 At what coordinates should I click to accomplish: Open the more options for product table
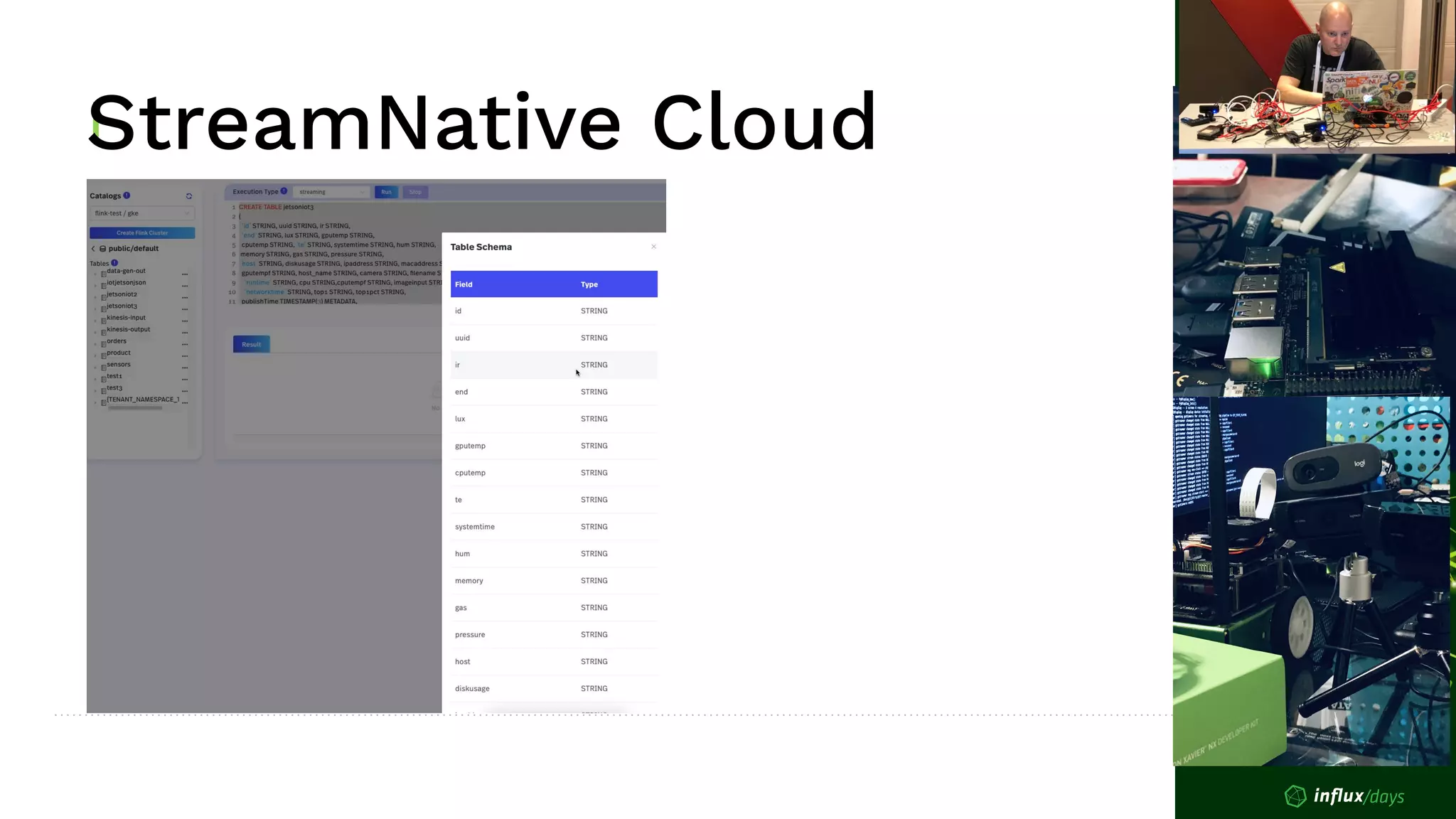[x=185, y=355]
